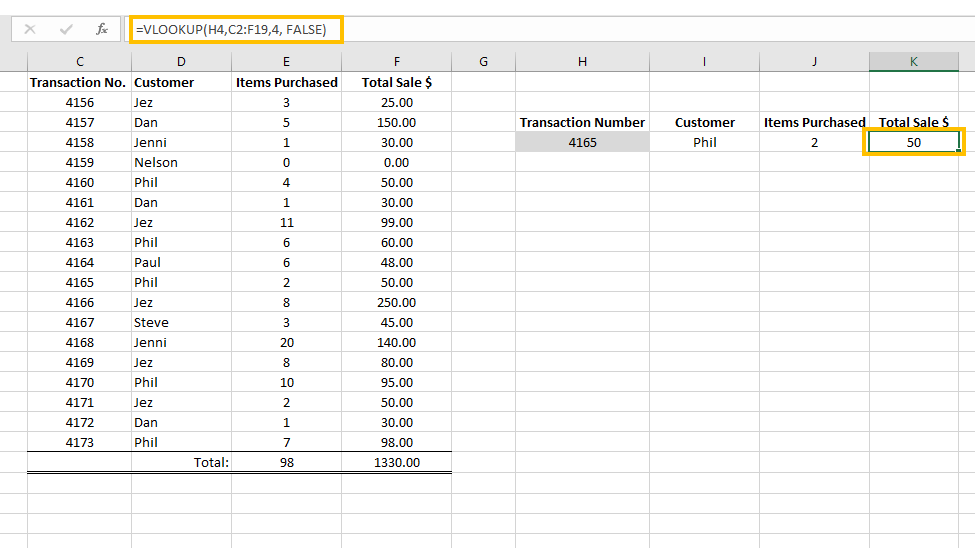Image resolution: width=975 pixels, height=548 pixels.
Task: Select transaction cell 4157
Action: pyautogui.click(x=80, y=123)
